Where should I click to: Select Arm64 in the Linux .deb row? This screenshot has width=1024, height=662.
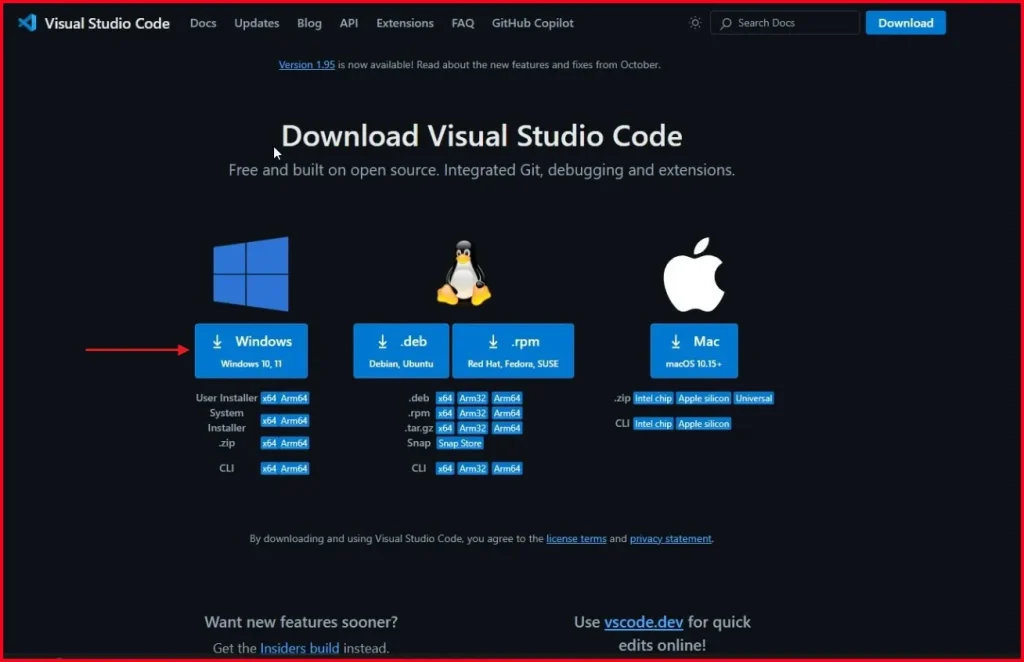click(x=507, y=398)
